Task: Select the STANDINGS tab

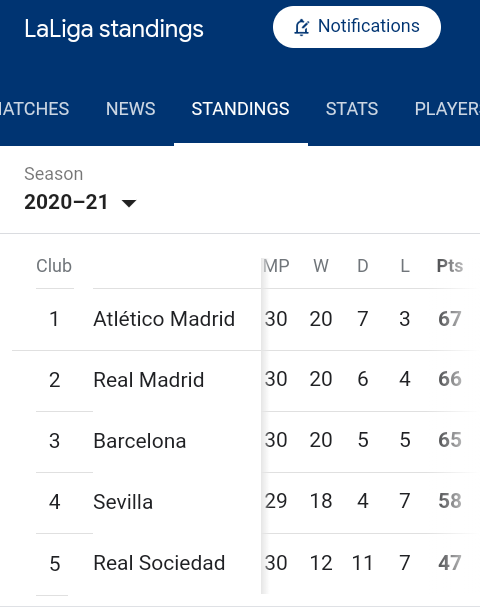Action: click(x=240, y=109)
